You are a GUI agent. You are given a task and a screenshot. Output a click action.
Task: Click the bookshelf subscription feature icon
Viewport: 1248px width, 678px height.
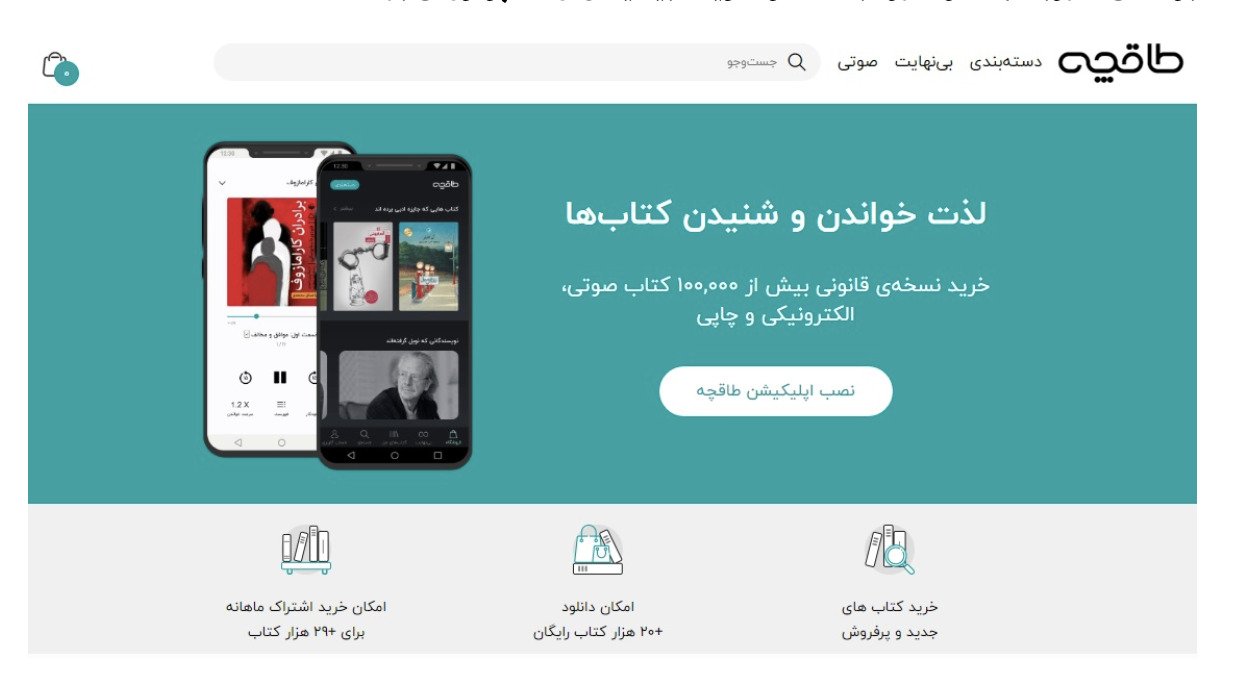pos(305,550)
